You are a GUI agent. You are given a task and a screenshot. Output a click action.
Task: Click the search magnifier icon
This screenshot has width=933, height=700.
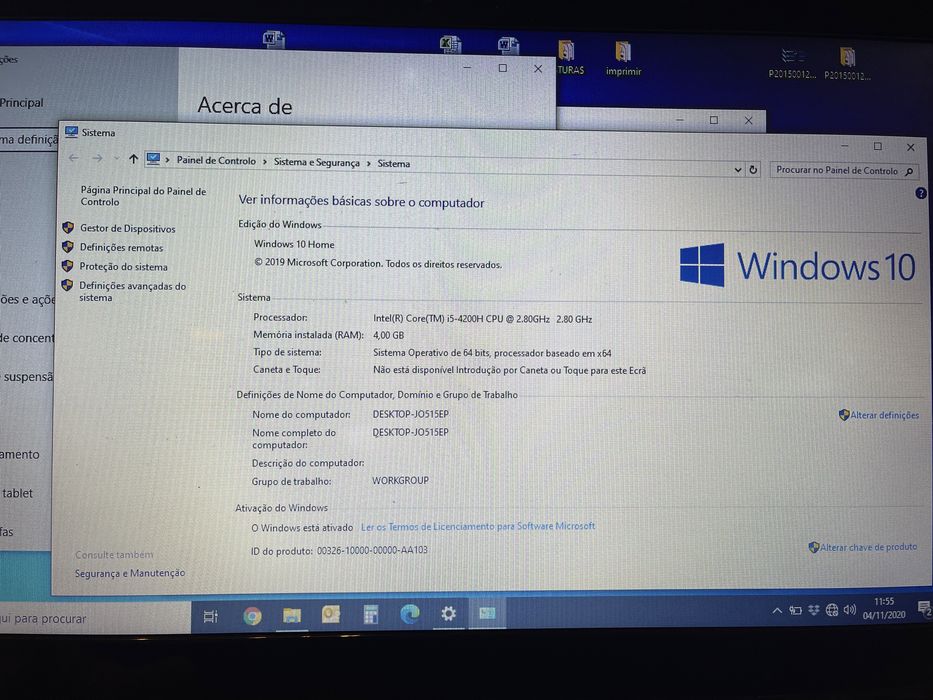909,171
